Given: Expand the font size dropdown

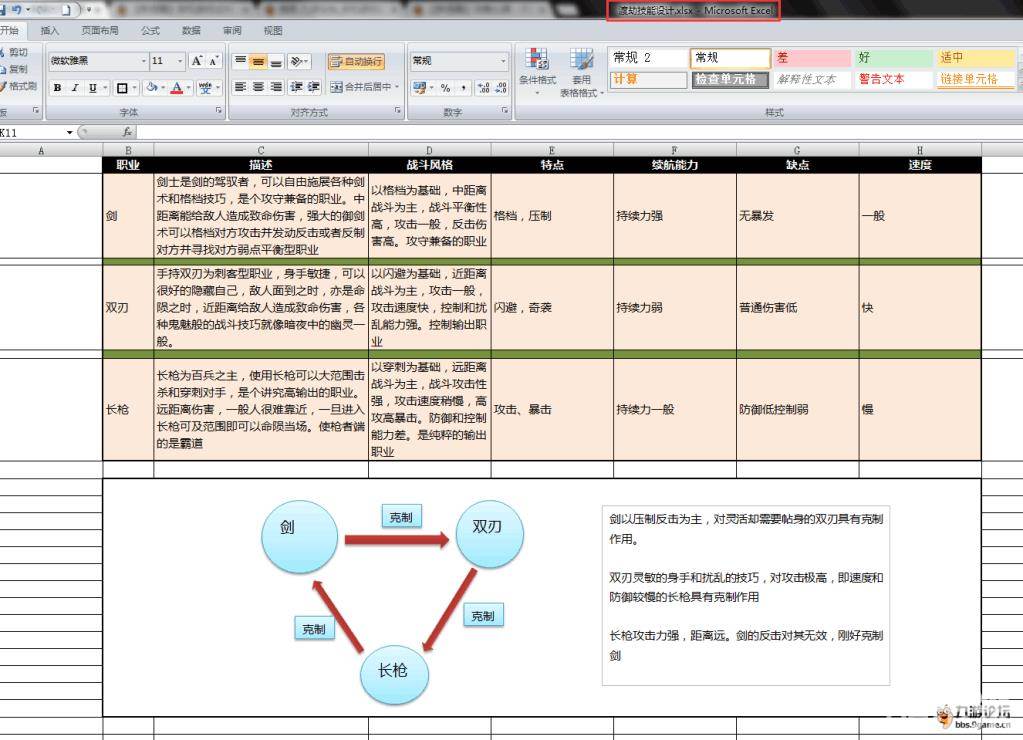Looking at the screenshot, I should tap(180, 61).
